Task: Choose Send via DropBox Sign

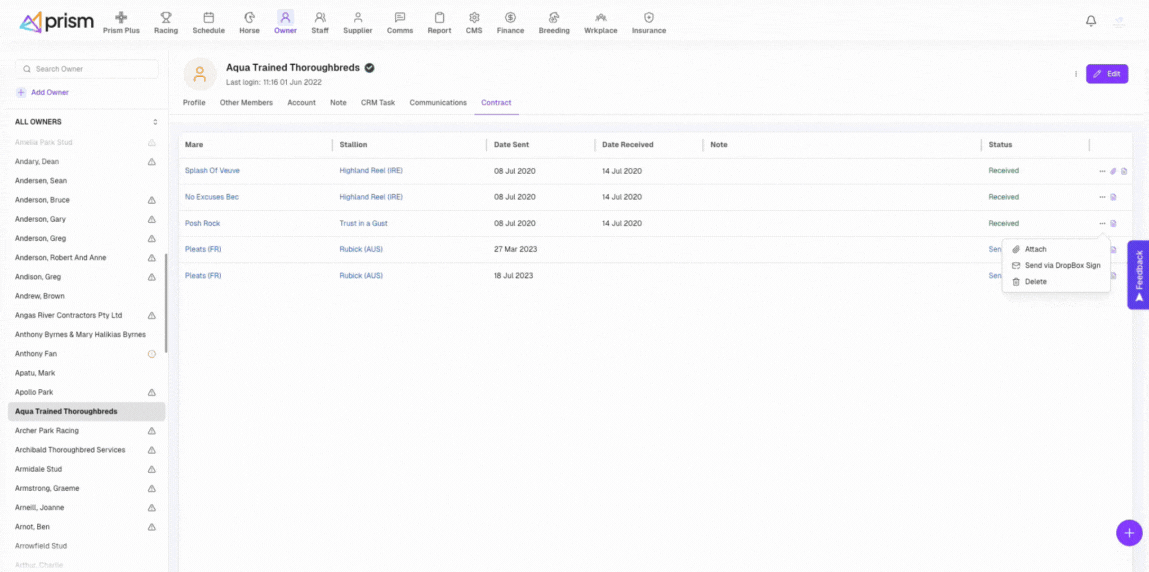Action: click(x=1062, y=265)
